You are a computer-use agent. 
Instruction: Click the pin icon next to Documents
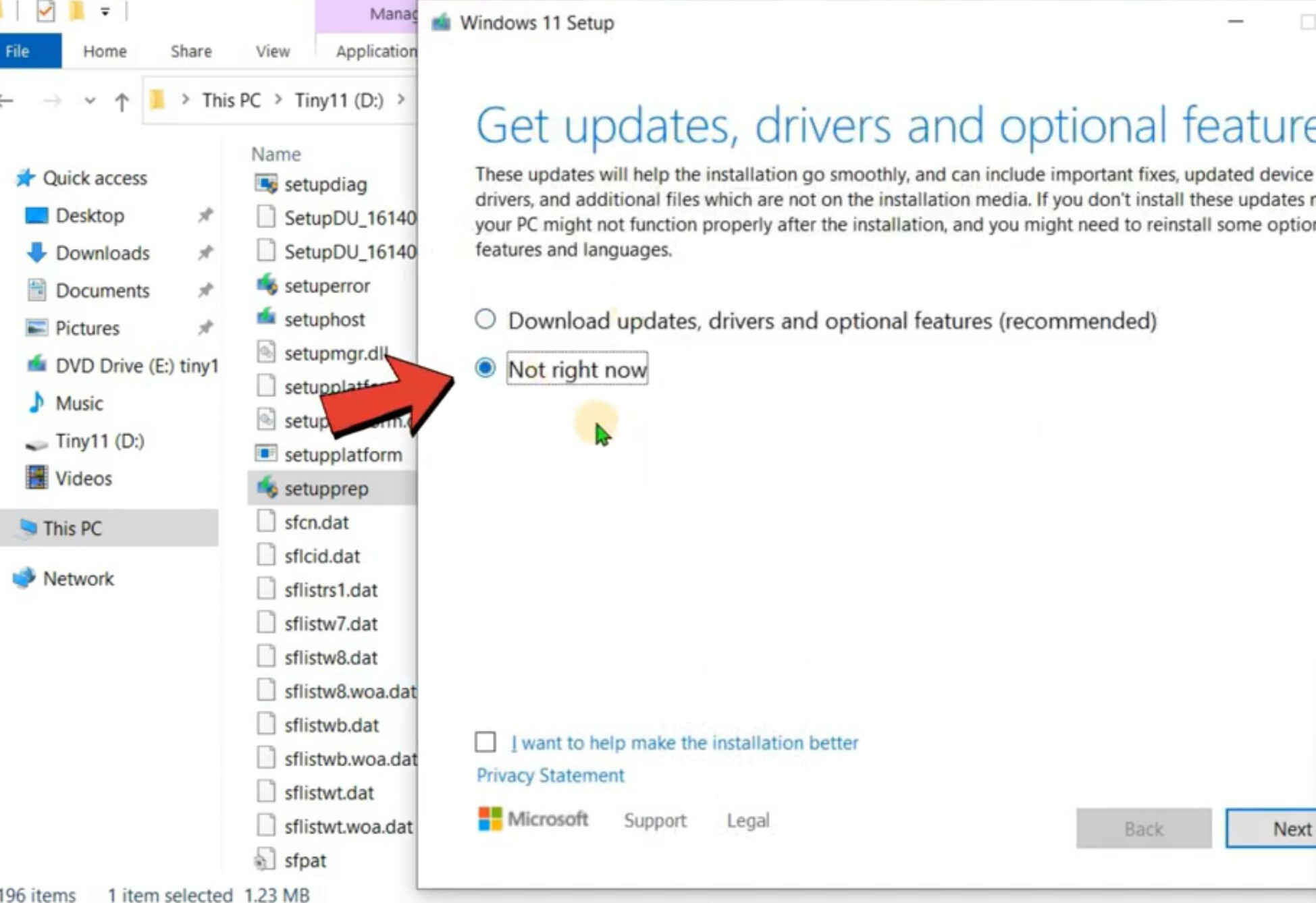click(x=205, y=291)
